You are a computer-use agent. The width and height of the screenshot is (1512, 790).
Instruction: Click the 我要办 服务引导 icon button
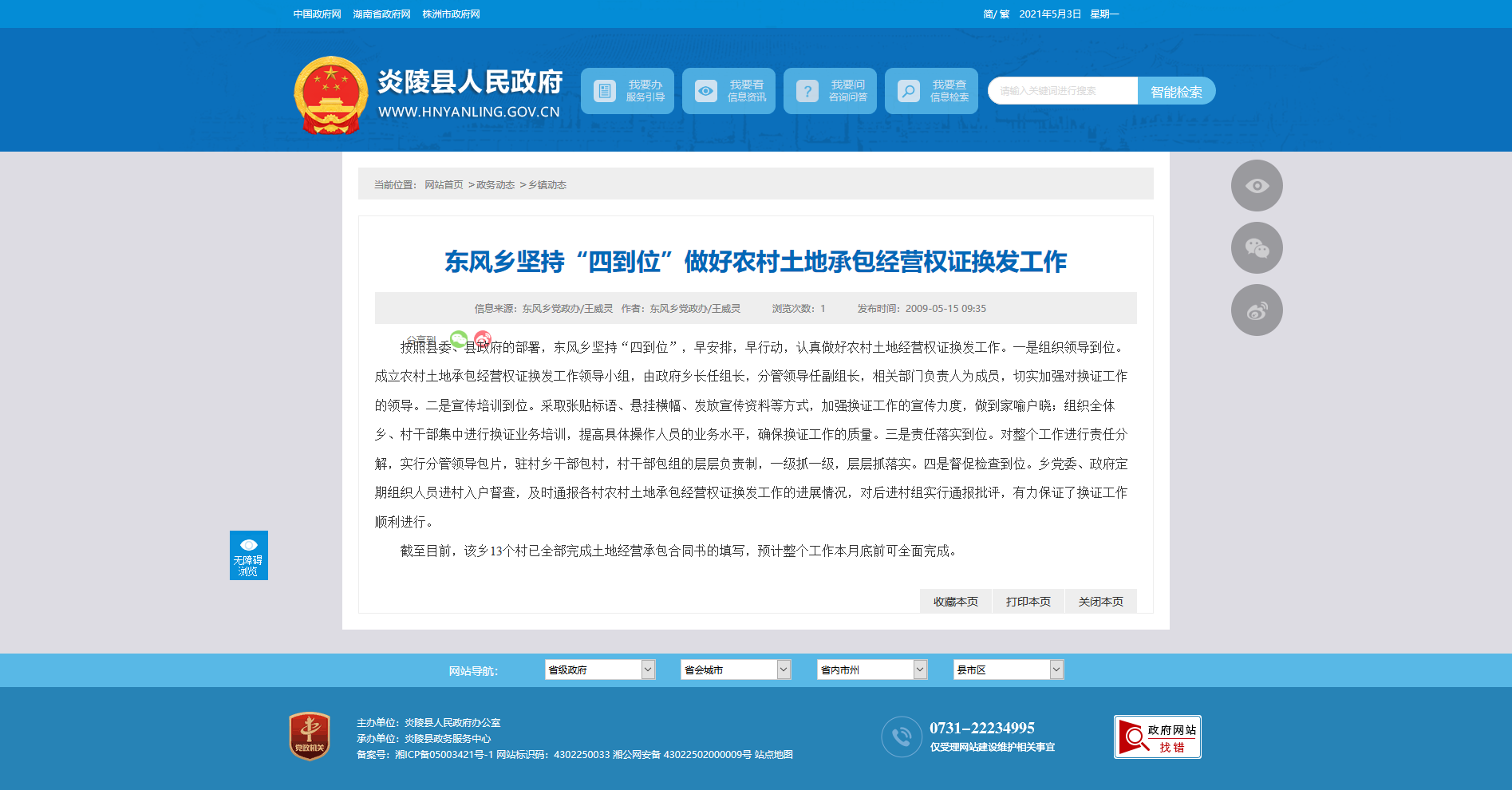coord(605,91)
